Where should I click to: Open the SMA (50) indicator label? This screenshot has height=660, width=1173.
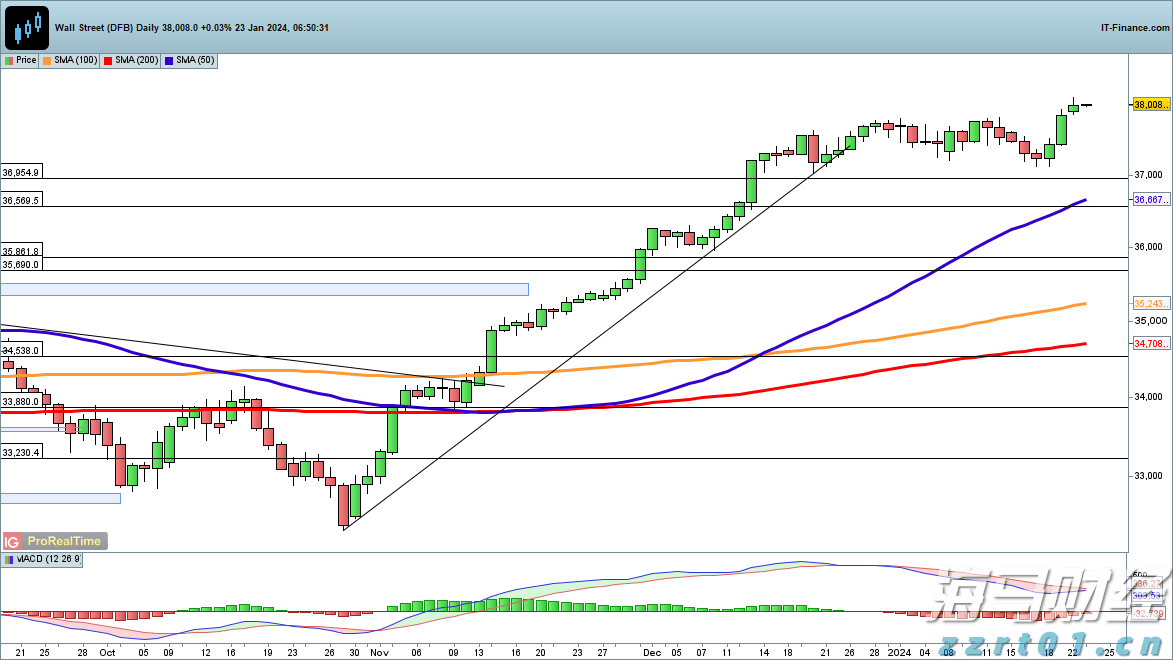(x=191, y=61)
